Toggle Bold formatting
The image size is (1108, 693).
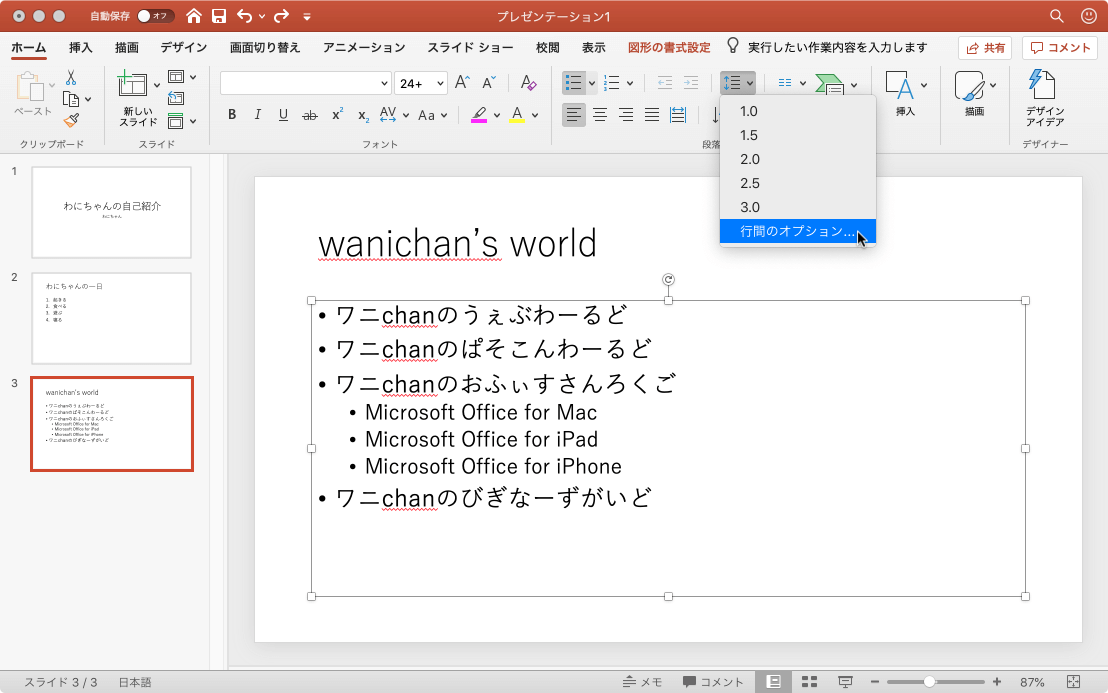click(x=232, y=115)
